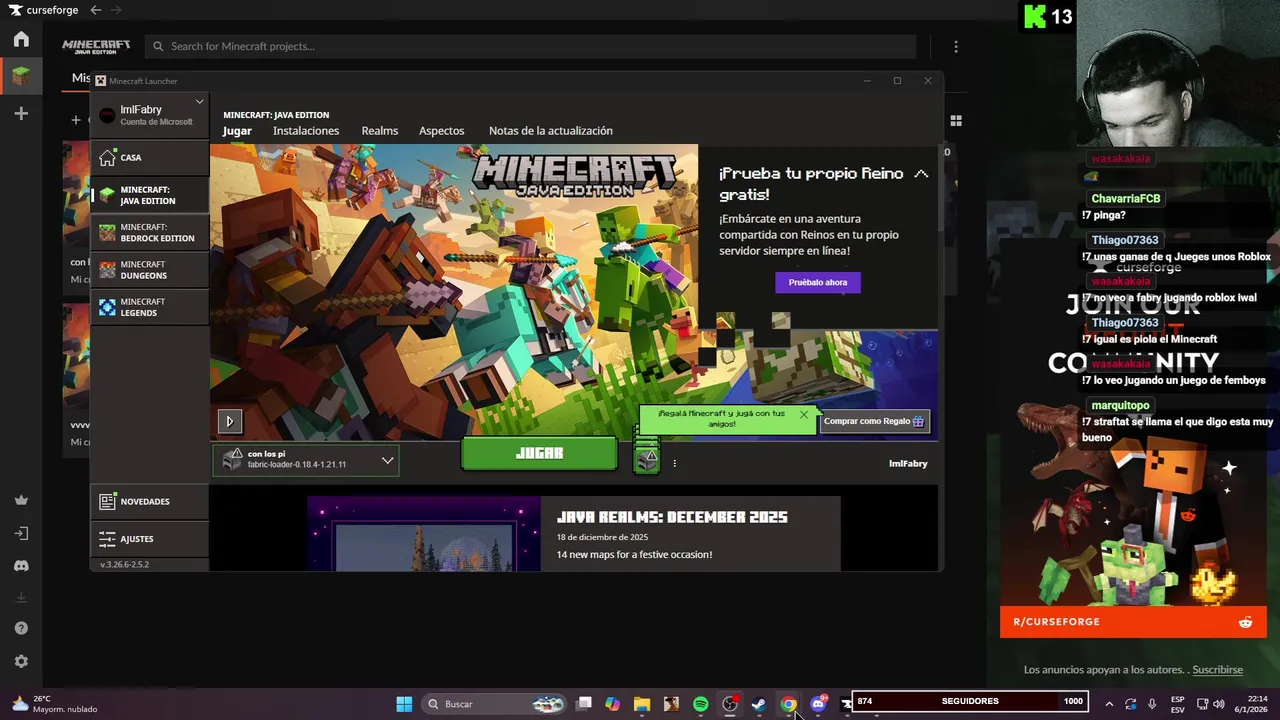Open Discord from taskbar
The height and width of the screenshot is (720, 1280).
(x=818, y=704)
